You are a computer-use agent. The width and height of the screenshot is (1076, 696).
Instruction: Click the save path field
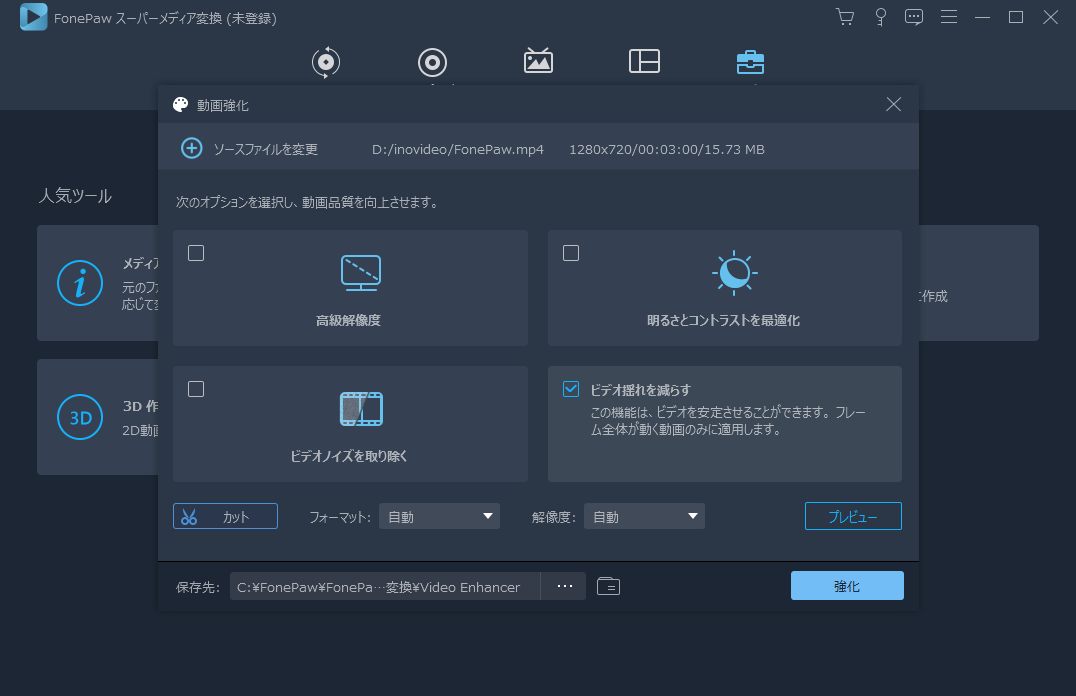pos(385,586)
